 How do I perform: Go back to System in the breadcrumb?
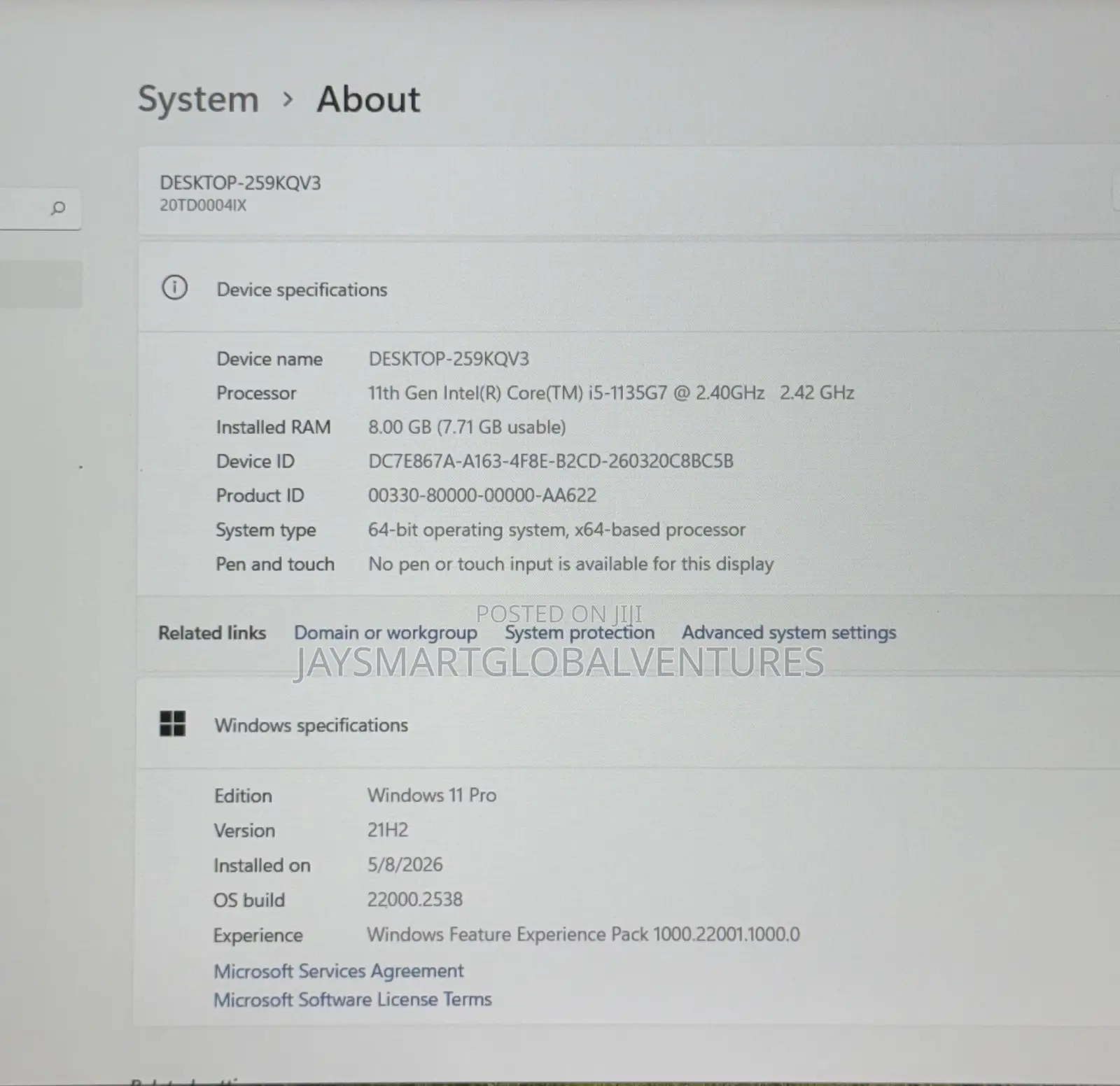click(199, 99)
